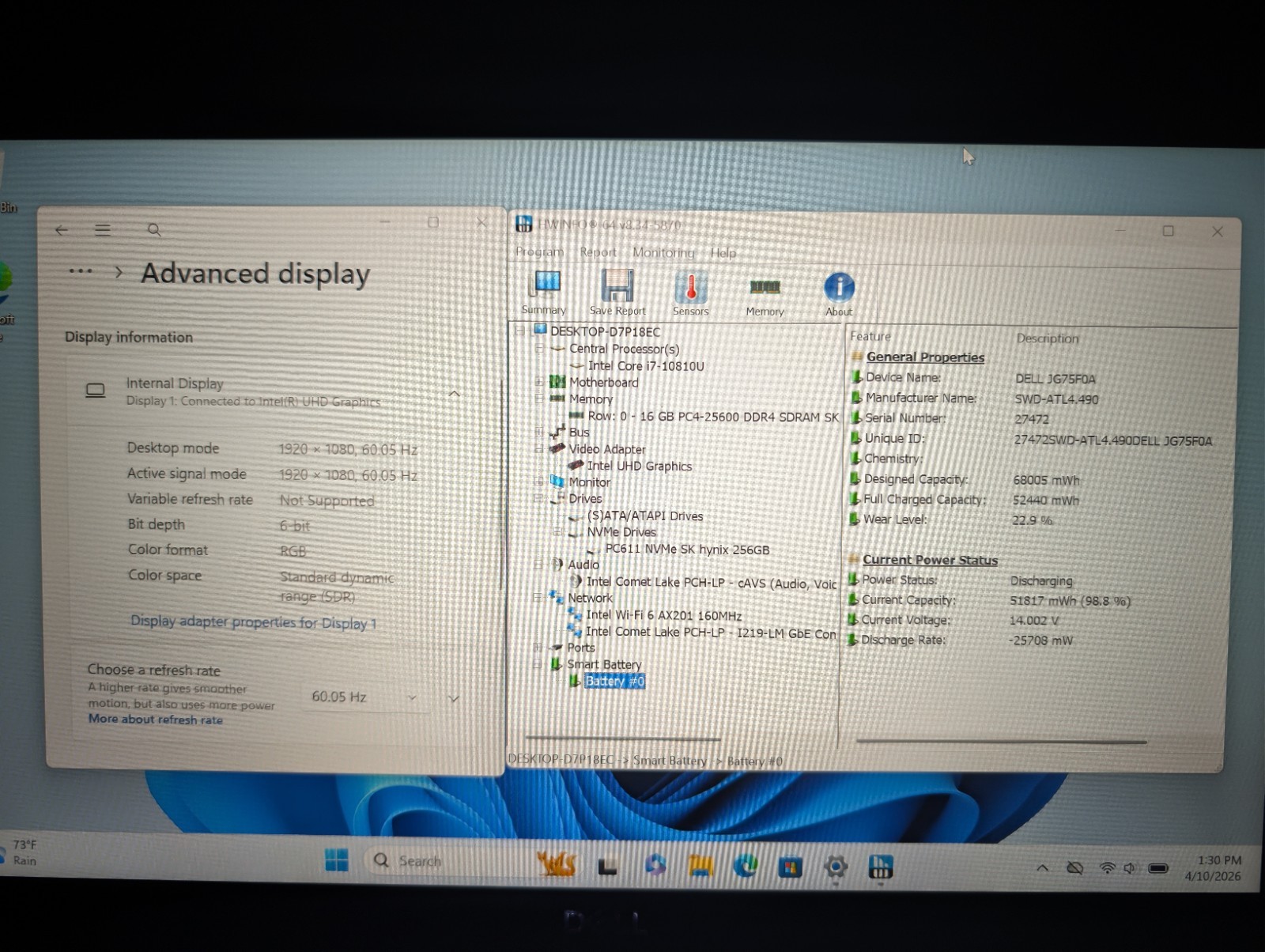Switch to HWiNFO taskbar icon
Viewport: 1265px width, 952px height.
tap(881, 867)
